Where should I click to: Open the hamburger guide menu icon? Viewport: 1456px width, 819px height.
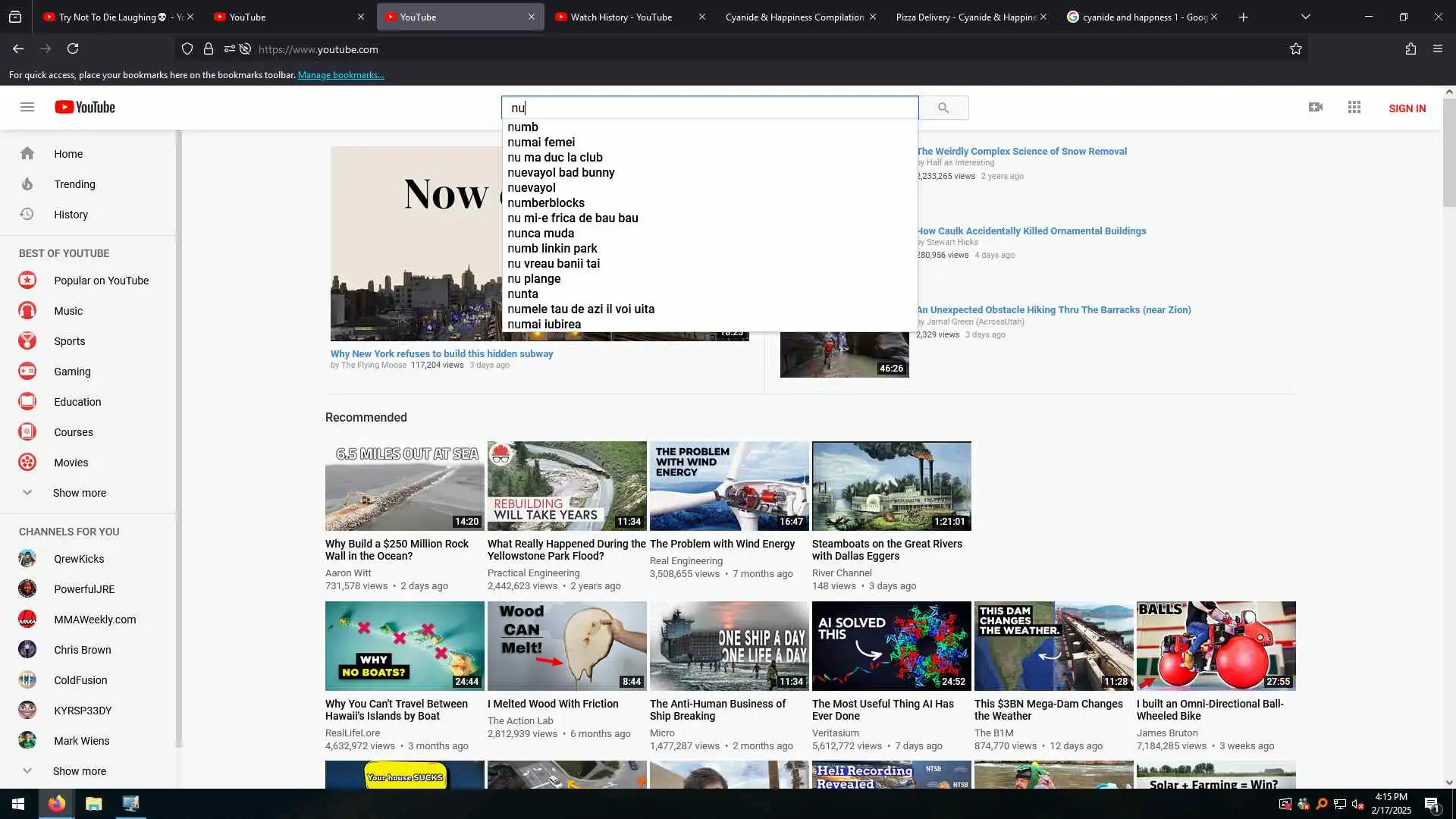click(27, 107)
